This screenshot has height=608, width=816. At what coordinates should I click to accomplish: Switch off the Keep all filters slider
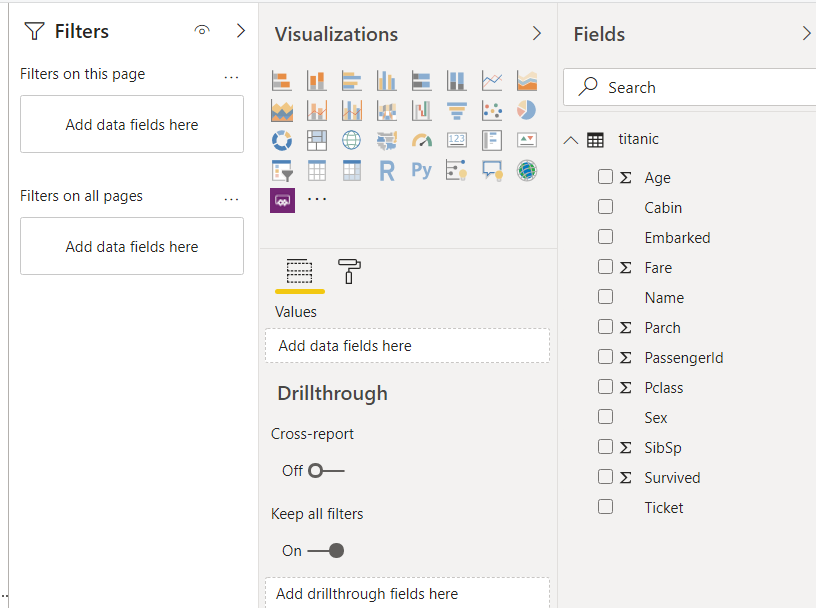(x=326, y=550)
